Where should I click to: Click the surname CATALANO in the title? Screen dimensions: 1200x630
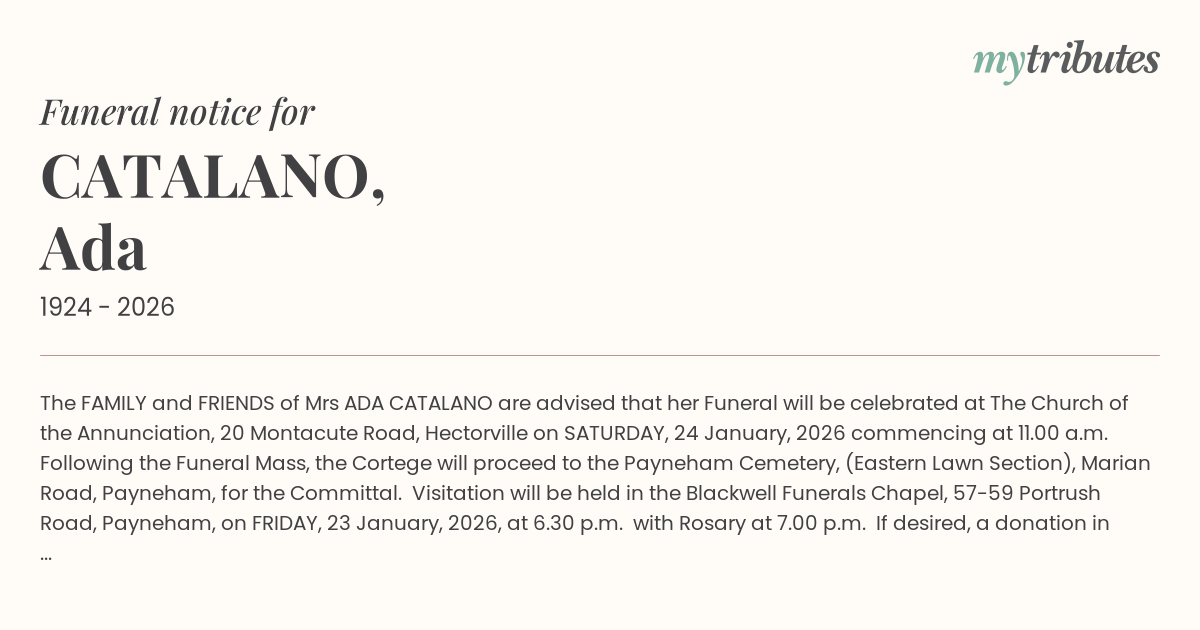coord(212,178)
